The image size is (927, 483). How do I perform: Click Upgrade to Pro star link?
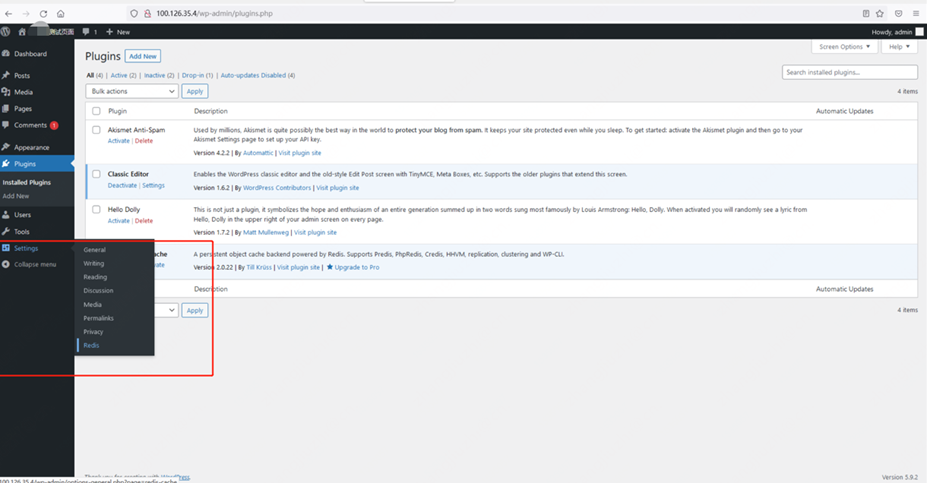[x=353, y=268]
